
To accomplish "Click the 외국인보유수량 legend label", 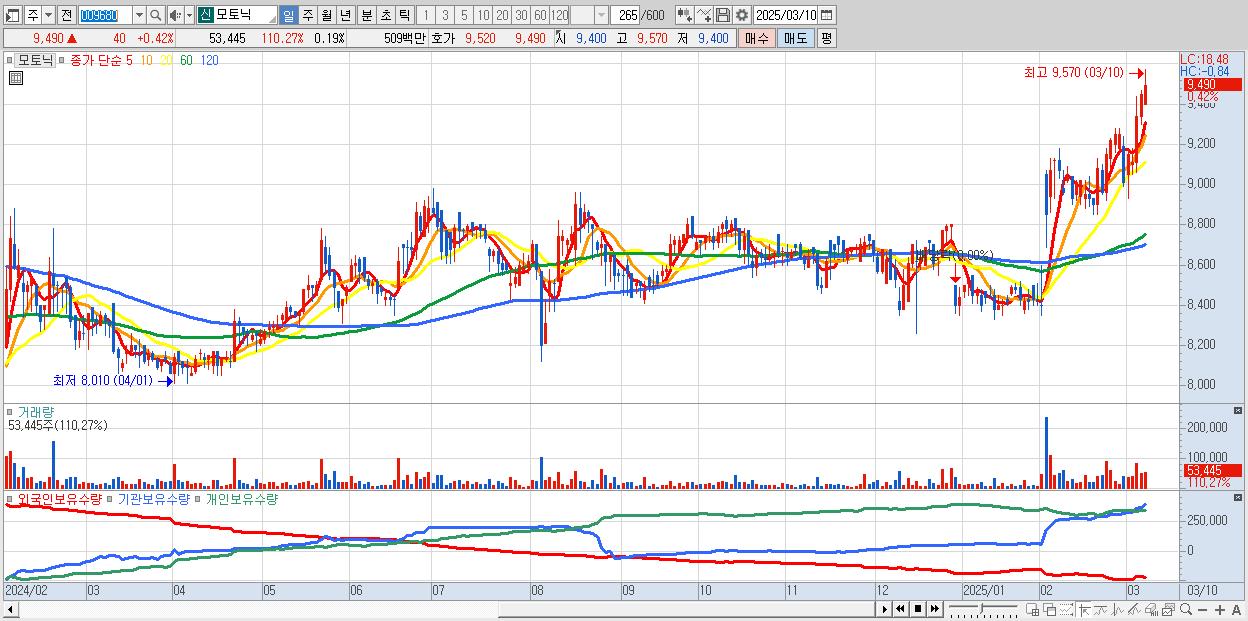I will (x=60, y=498).
